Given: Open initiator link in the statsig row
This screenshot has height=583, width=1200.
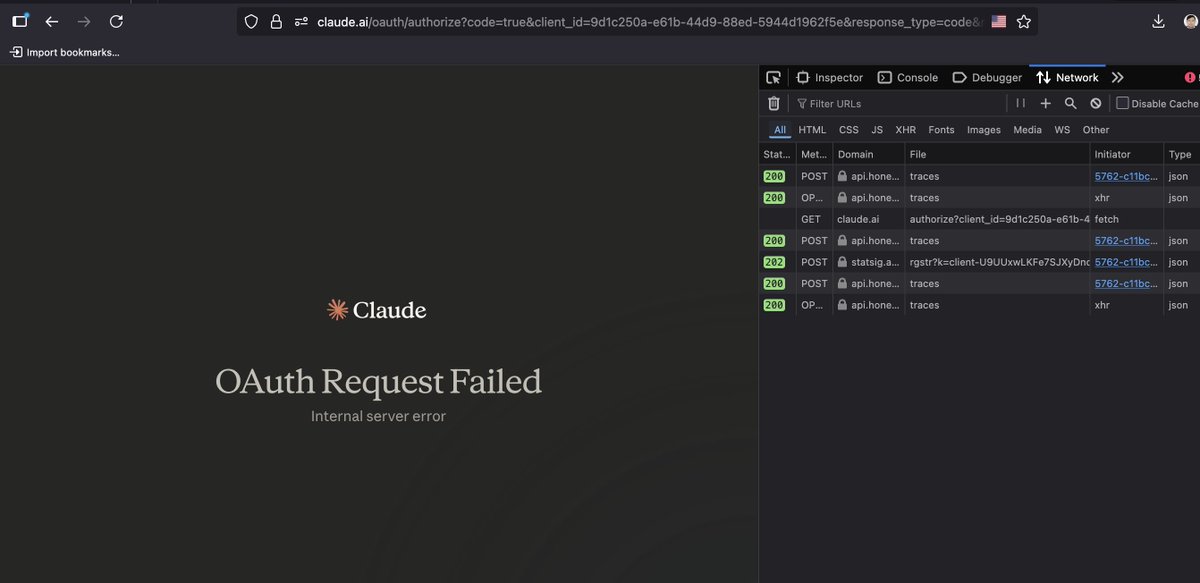Looking at the screenshot, I should pos(1125,262).
